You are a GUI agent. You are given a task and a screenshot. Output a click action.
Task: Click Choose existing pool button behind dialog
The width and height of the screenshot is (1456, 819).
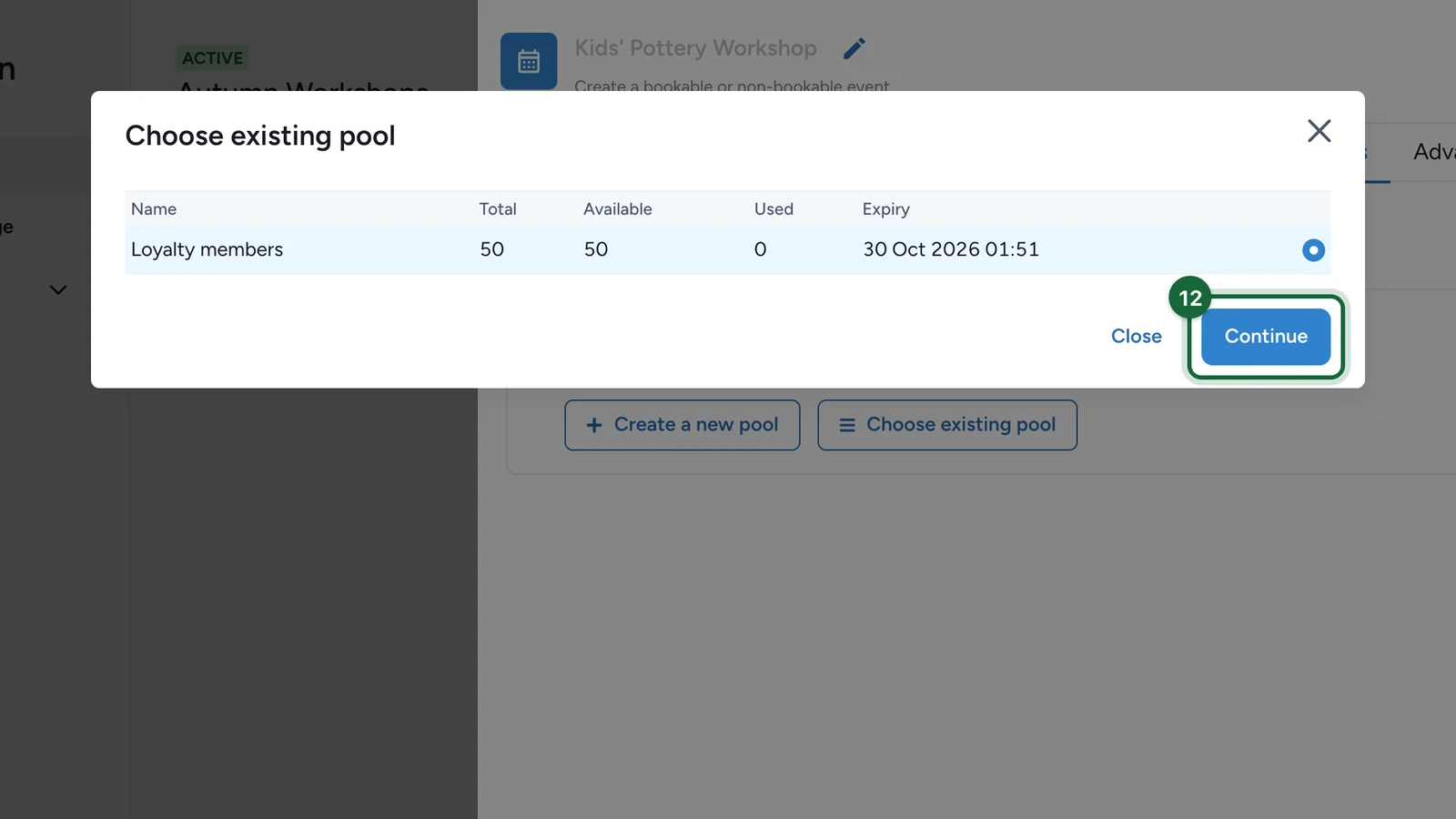(947, 425)
